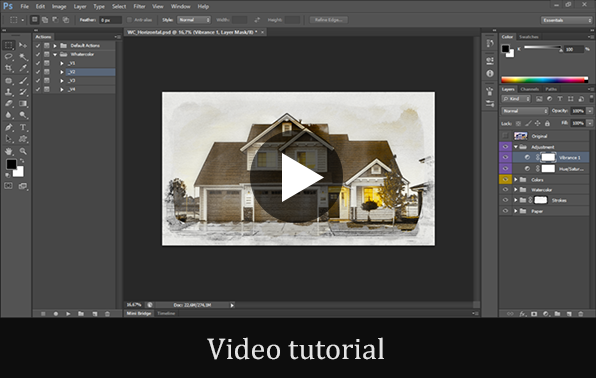
Task: Open the Filter menu
Action: pyautogui.click(x=139, y=6)
